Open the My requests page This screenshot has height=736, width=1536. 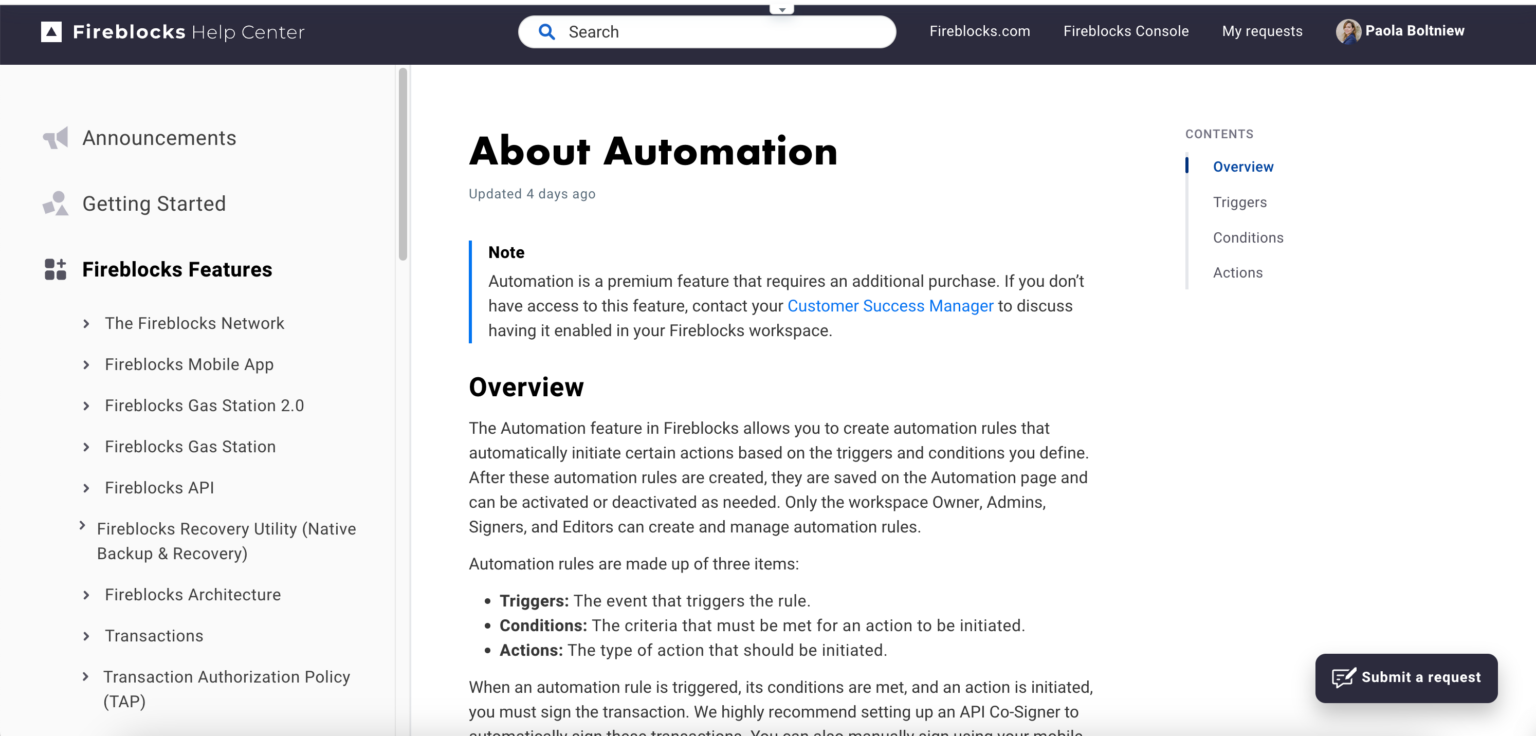pos(1262,31)
